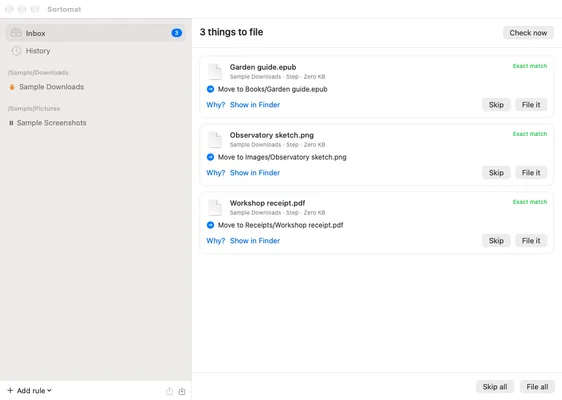The width and height of the screenshot is (562, 400).
Task: Show Workshop receipt.pdf in Finder
Action: [255, 241]
